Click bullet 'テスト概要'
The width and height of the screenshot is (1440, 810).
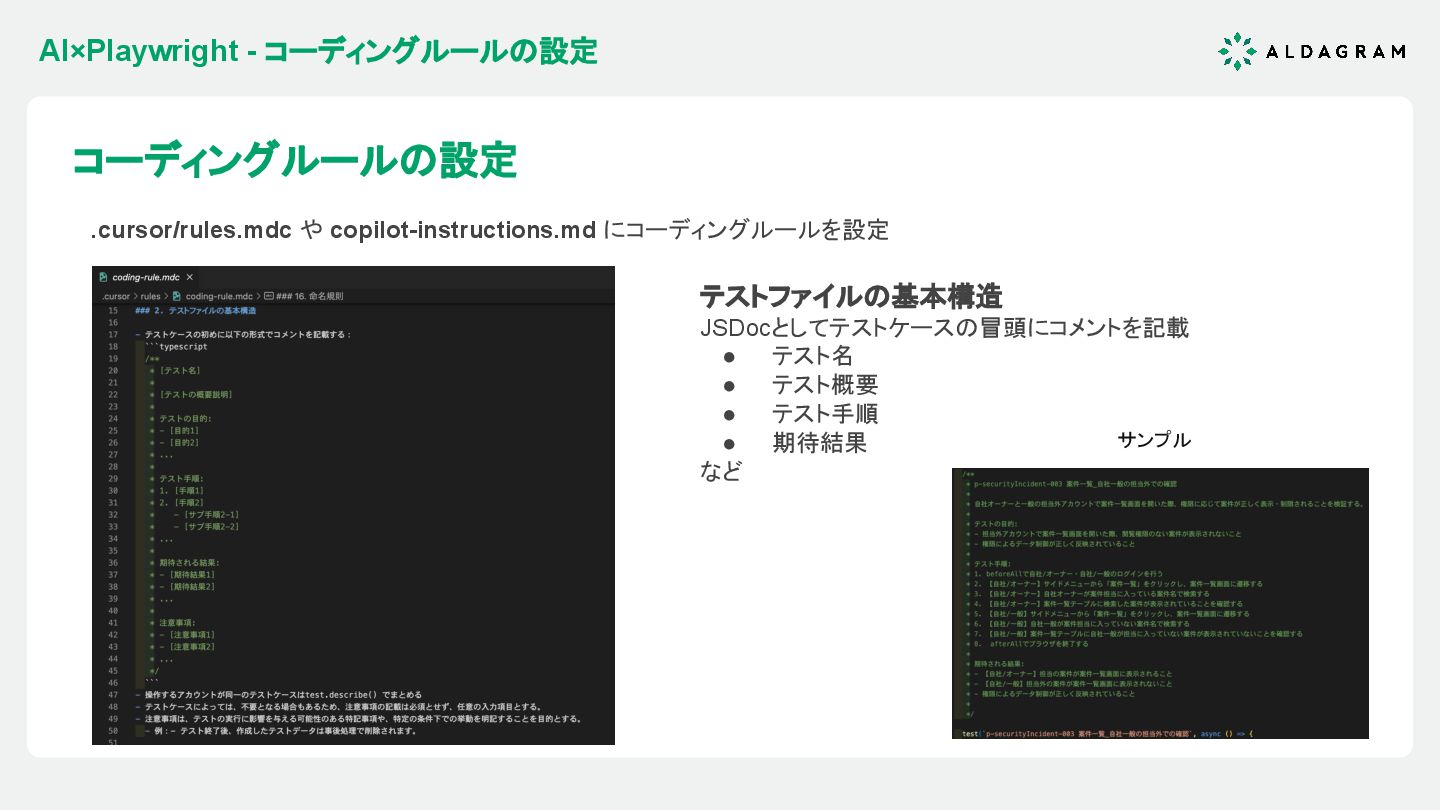824,385
